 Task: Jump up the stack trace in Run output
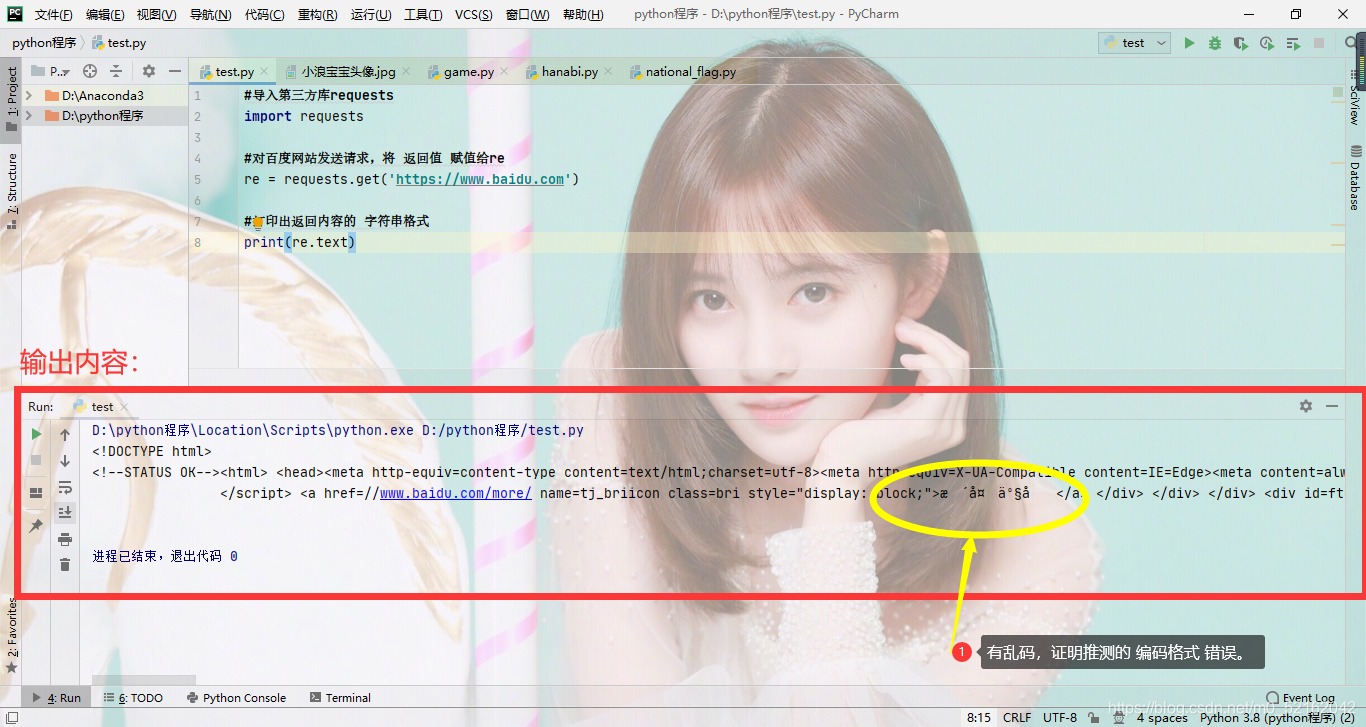tap(65, 434)
